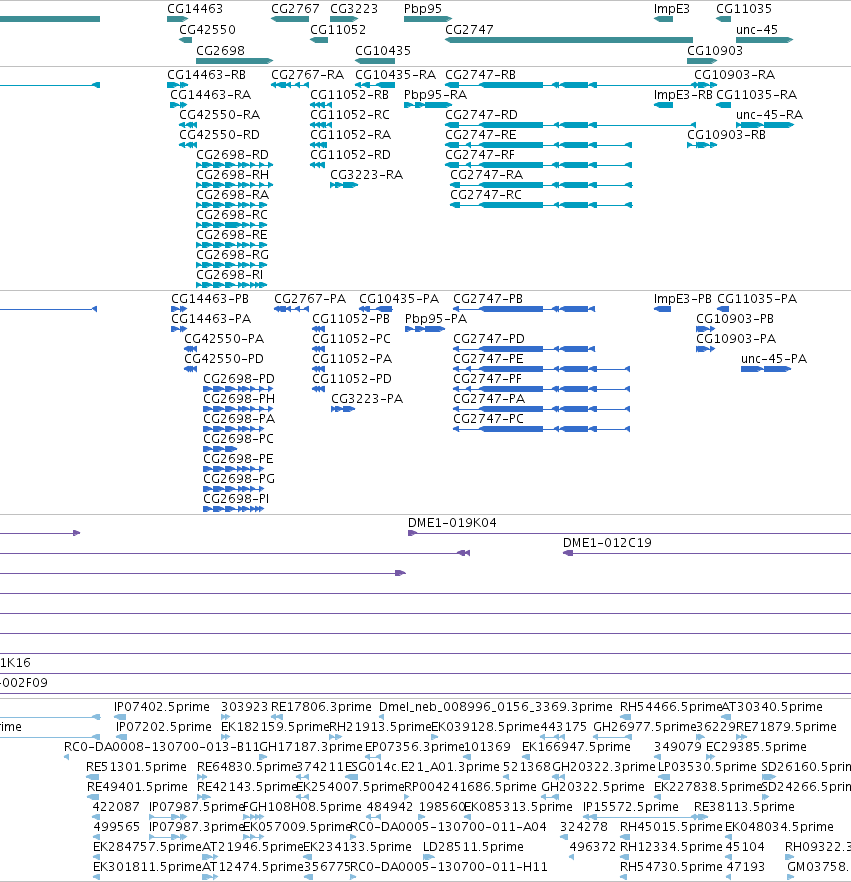Select transcript CG14463-RA
851x882 pixels.
[x=210, y=95]
